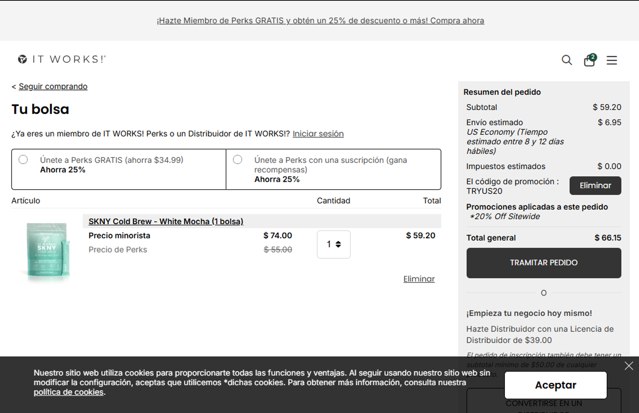This screenshot has height=413, width=639.
Task: Click the TRAMITAR PEDIDO button
Action: tap(544, 263)
